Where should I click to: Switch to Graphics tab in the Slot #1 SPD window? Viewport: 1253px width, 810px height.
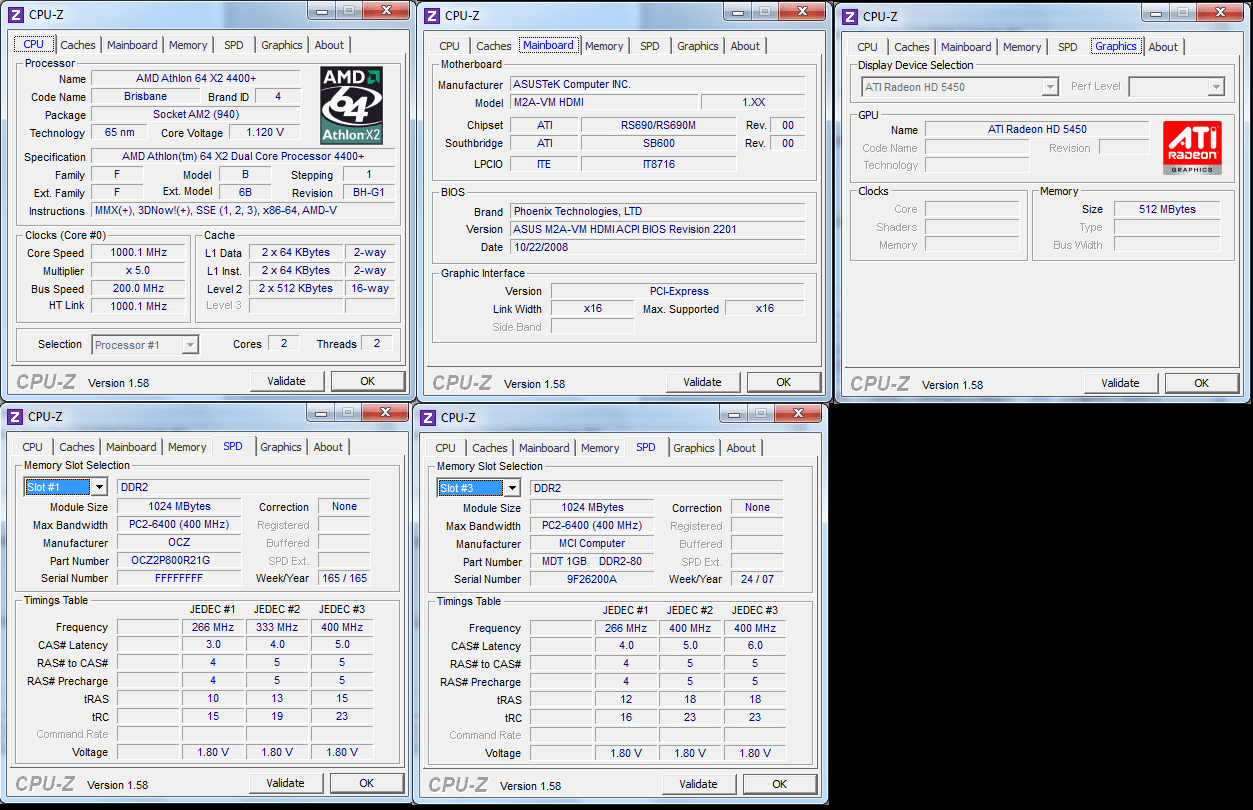coord(281,447)
